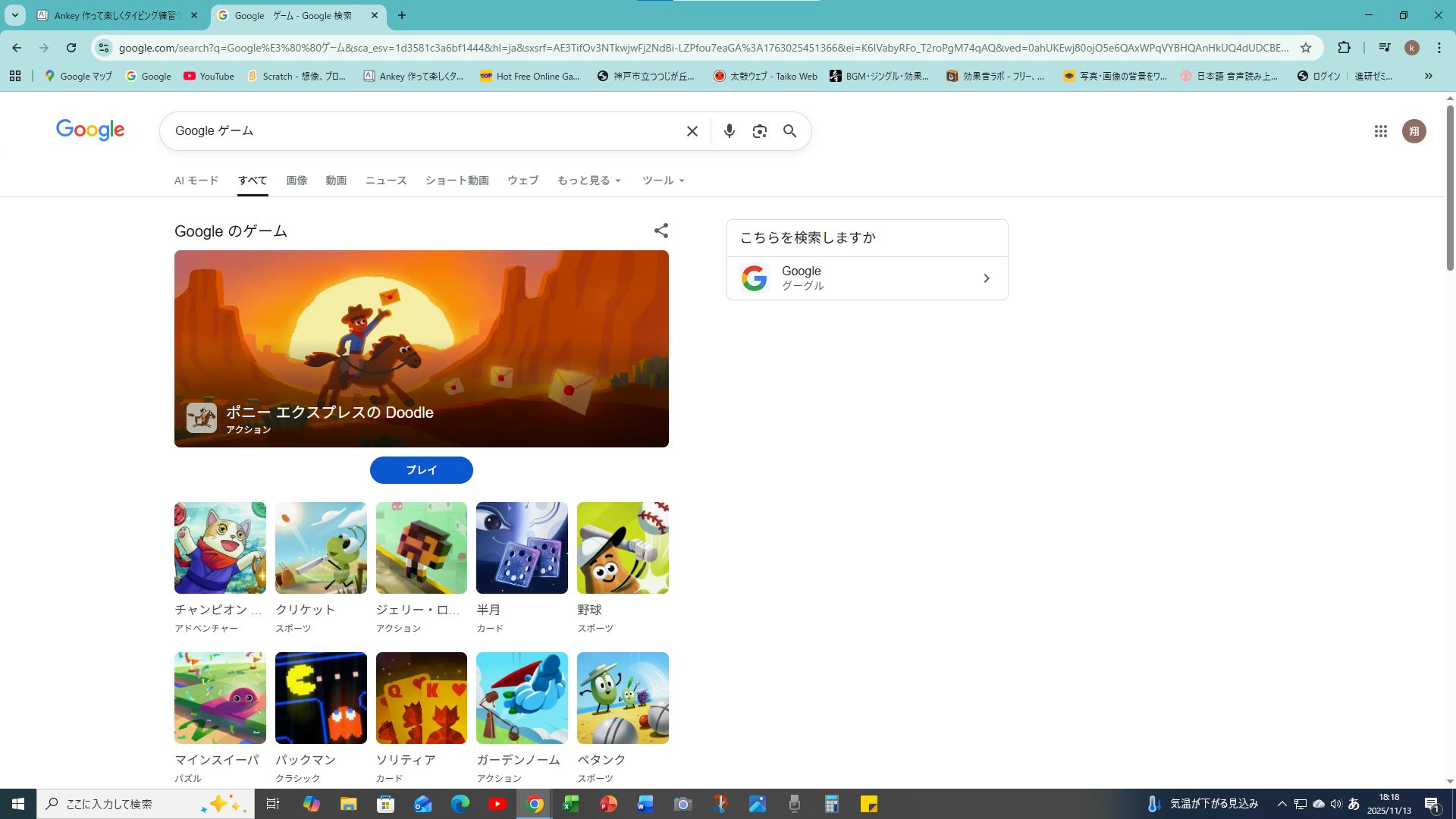1456x819 pixels.
Task: Select the パックマン game thumbnail
Action: point(321,698)
